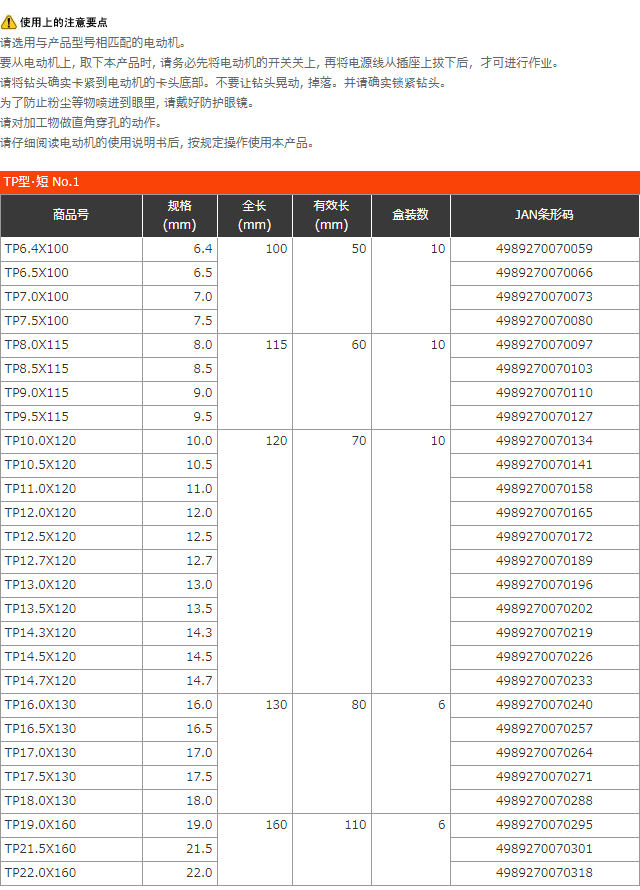Click JAN barcode 4989270070318
640x890 pixels.
pos(544,873)
